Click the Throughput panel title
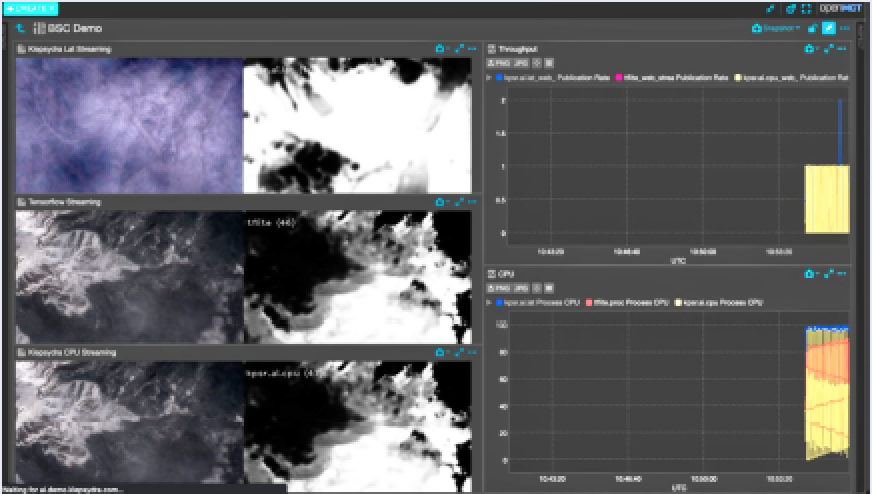The width and height of the screenshot is (872, 494). click(x=518, y=49)
